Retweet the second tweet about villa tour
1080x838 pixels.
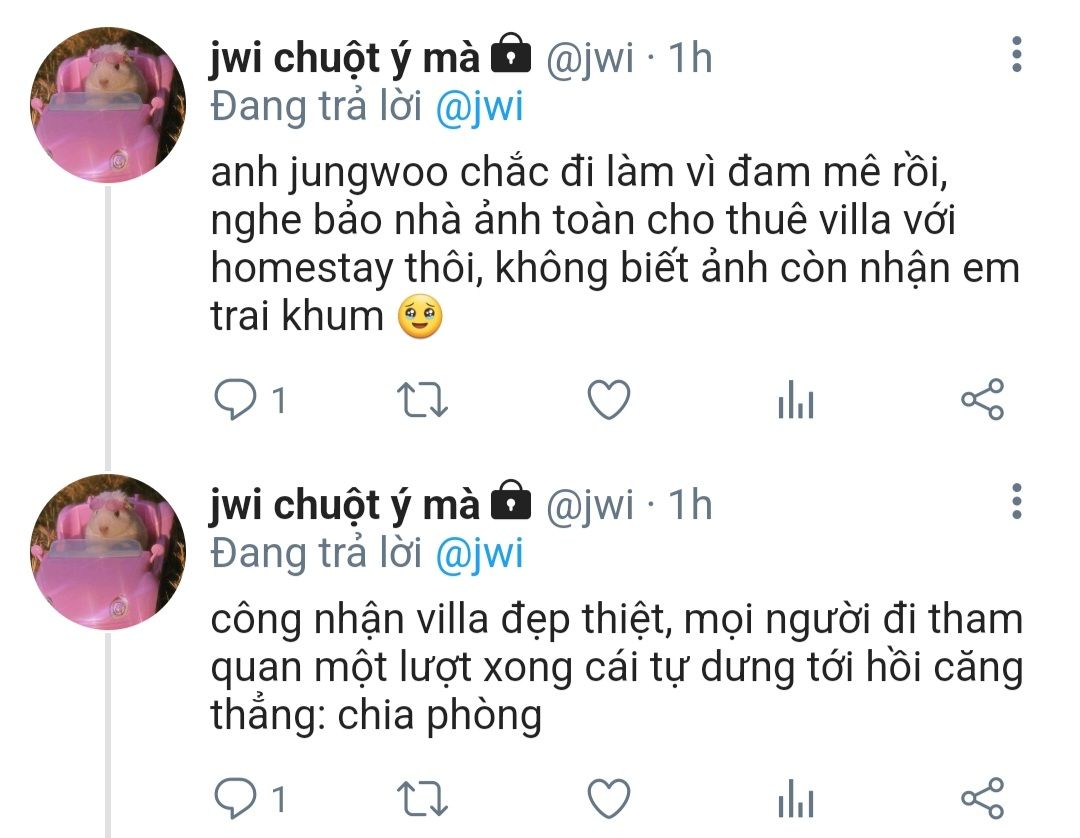(x=422, y=799)
